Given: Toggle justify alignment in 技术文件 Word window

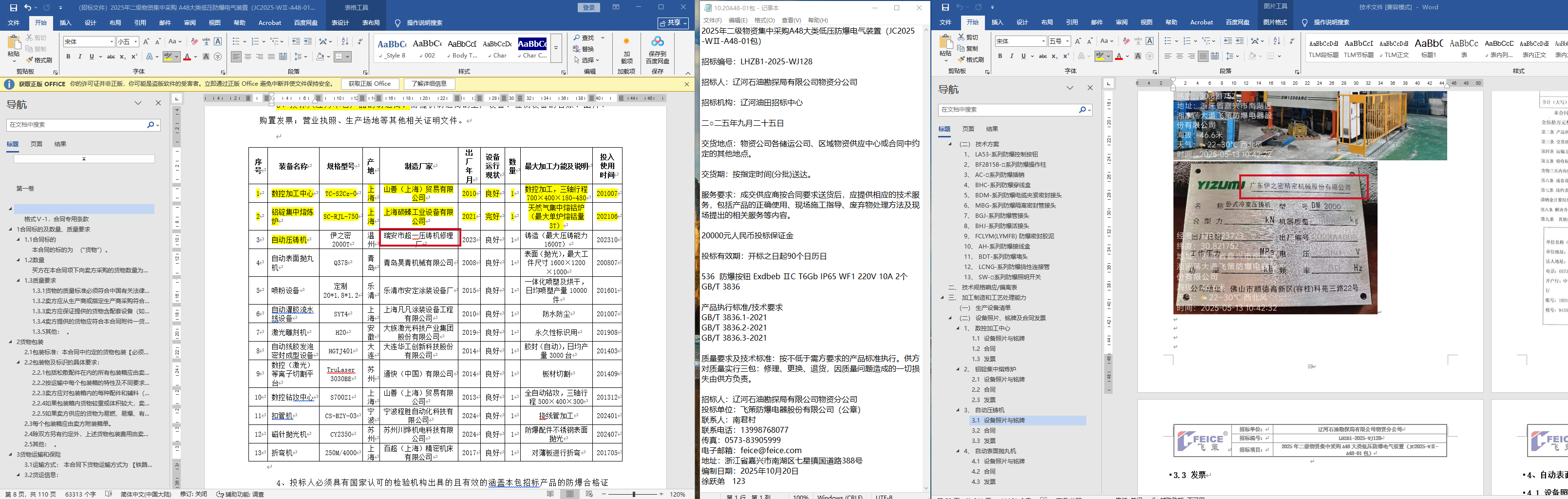Looking at the screenshot, I should tap(1203, 56).
